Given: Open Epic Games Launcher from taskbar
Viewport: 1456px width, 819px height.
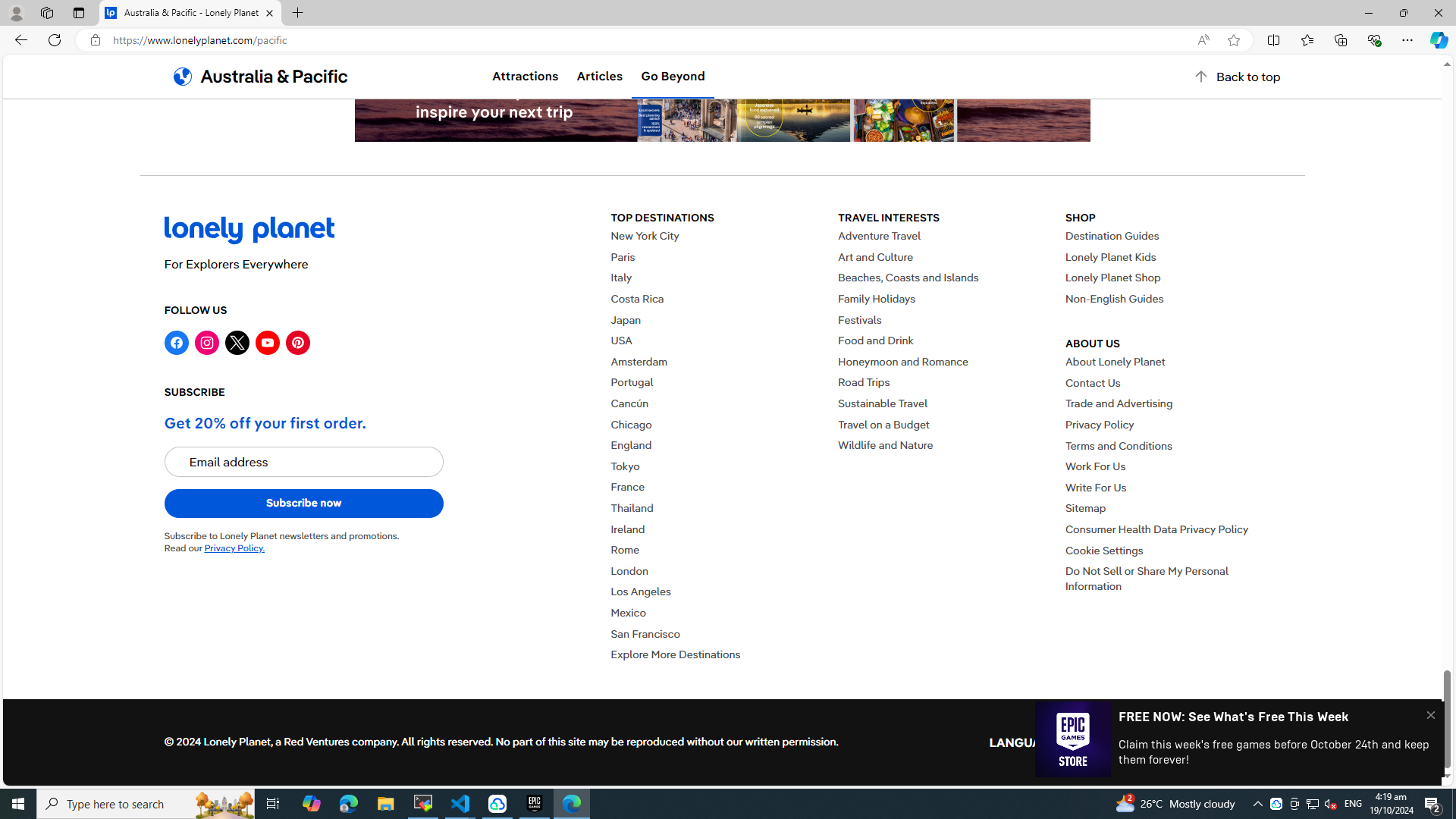Looking at the screenshot, I should click(x=535, y=804).
